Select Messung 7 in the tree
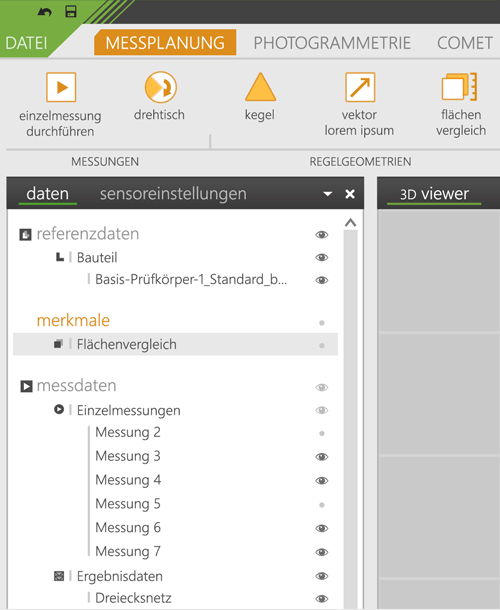This screenshot has height=610, width=500. pyautogui.click(x=128, y=552)
